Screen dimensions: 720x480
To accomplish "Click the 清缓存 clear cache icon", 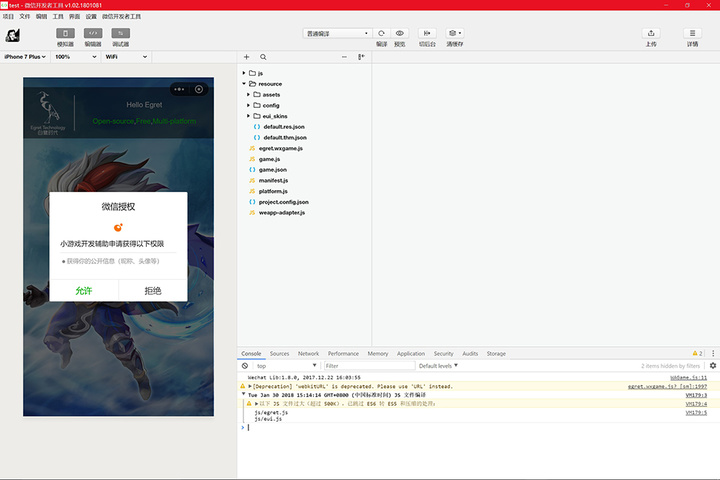I will 455,33.
